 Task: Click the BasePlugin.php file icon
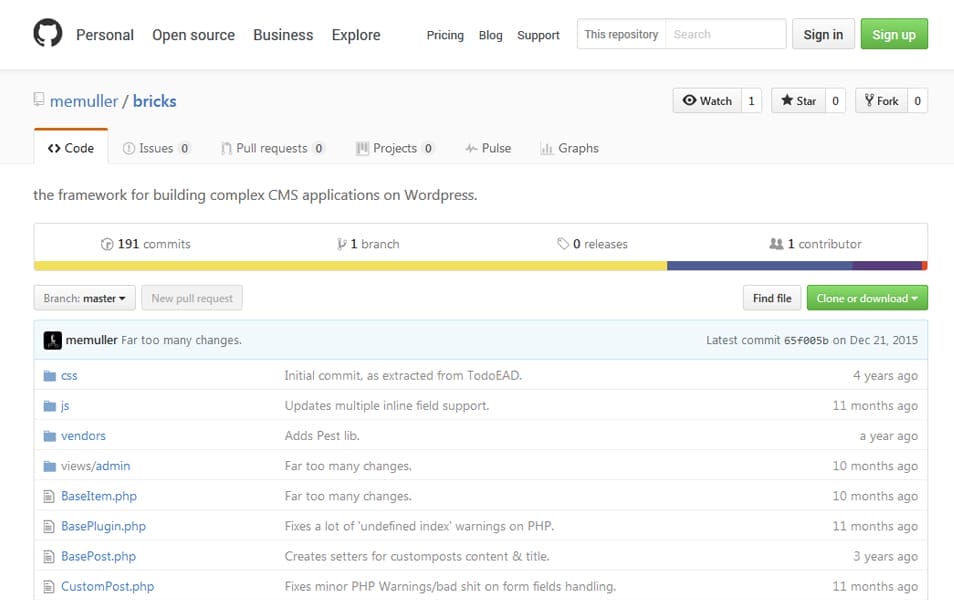(x=49, y=526)
